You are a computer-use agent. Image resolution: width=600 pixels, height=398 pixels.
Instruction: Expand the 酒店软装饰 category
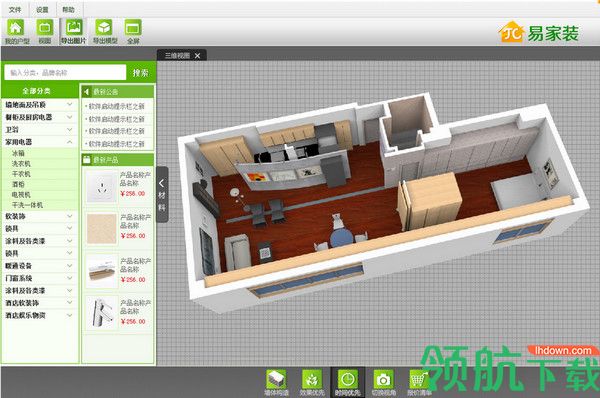40,303
